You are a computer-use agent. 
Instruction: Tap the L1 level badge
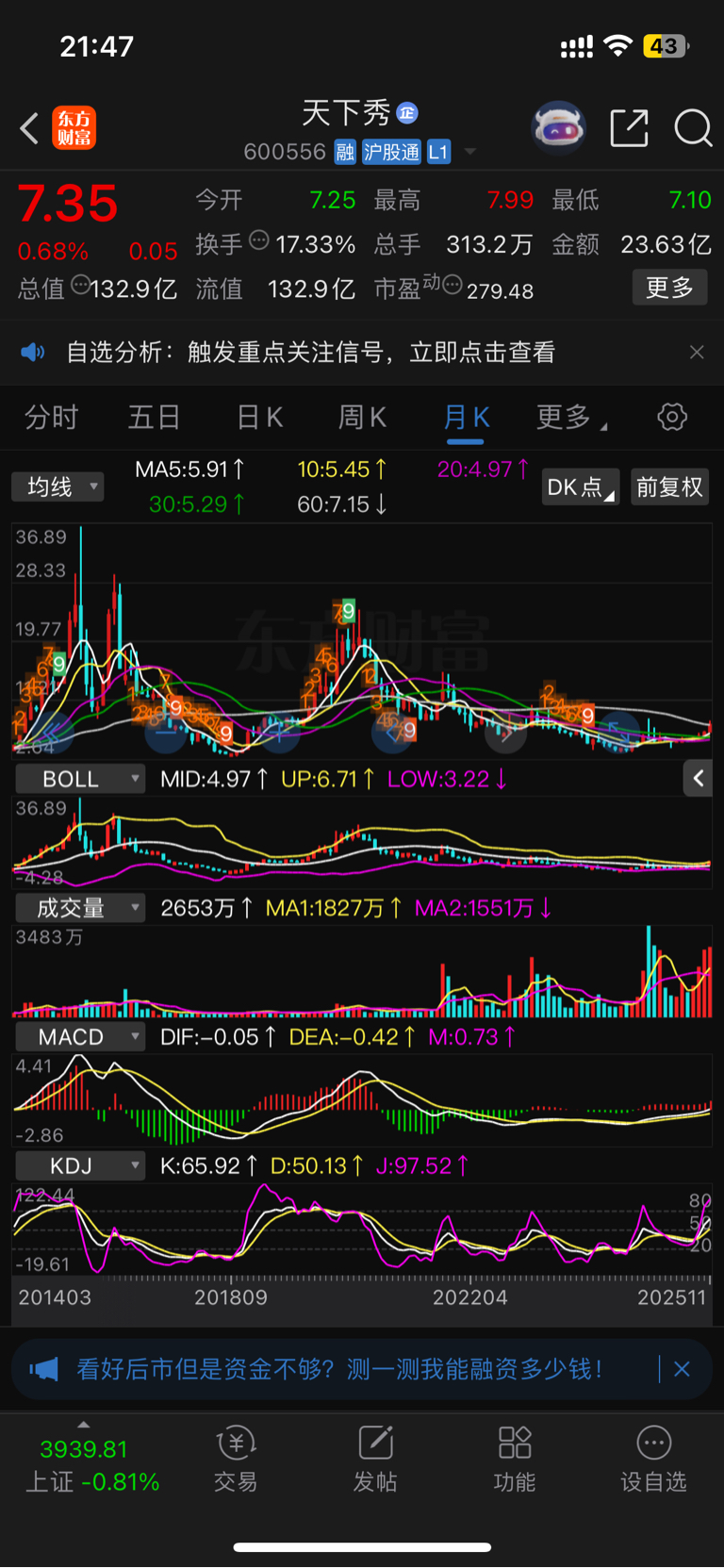point(438,152)
